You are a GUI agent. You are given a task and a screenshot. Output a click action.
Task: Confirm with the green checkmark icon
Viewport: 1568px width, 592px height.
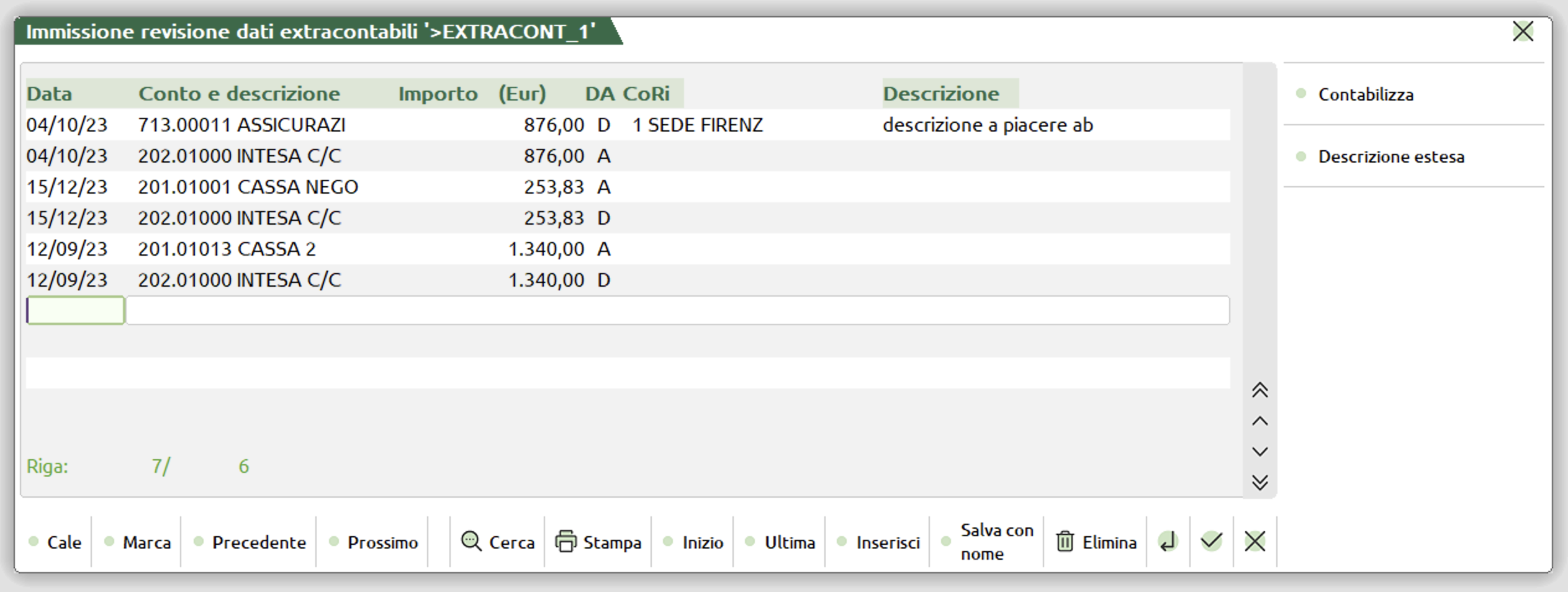point(1211,542)
